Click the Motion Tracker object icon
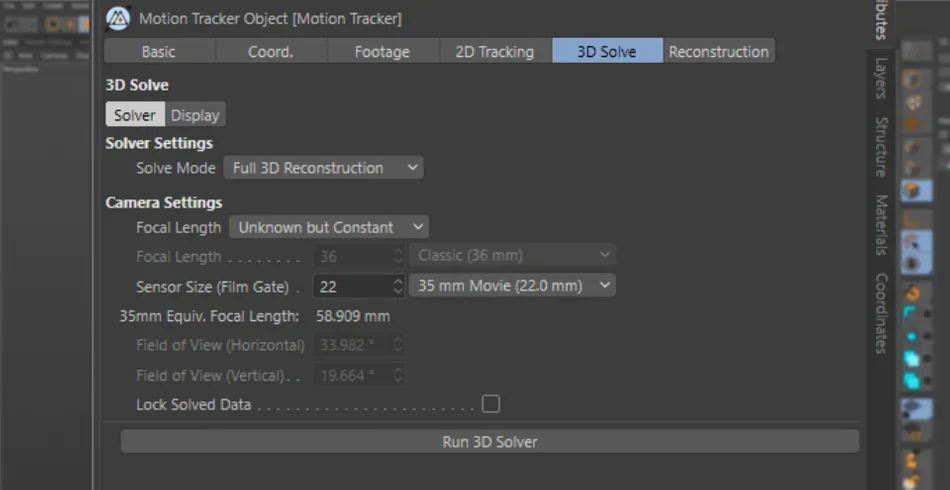The width and height of the screenshot is (950, 490). tap(118, 19)
